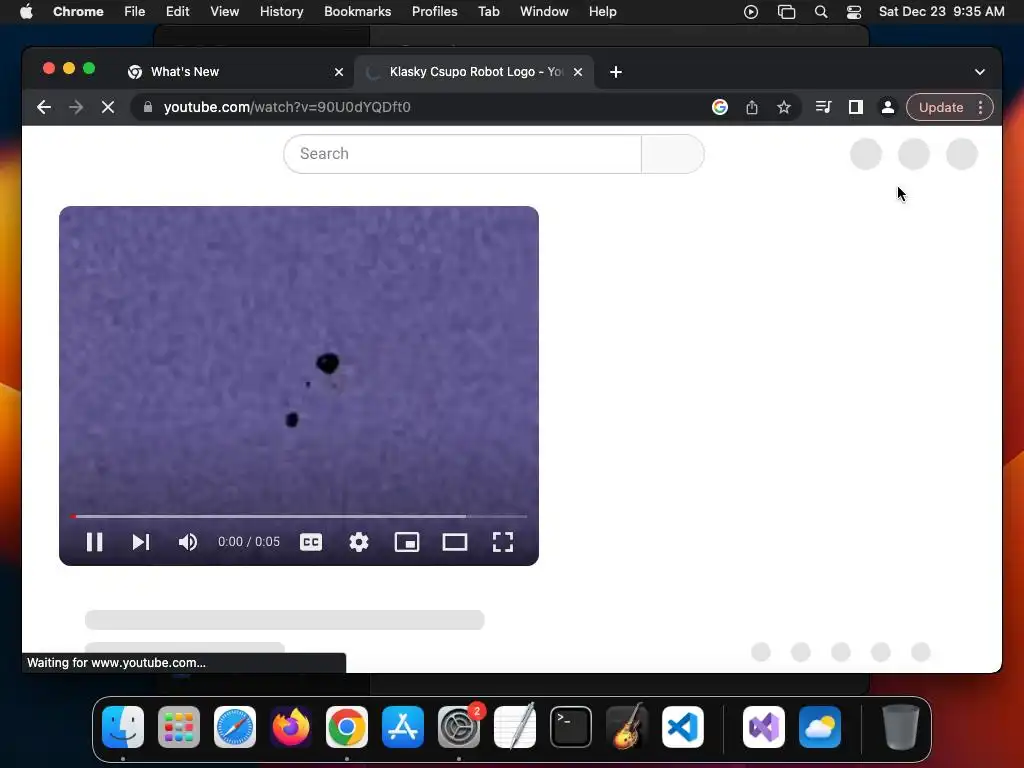Open the File menu
Image resolution: width=1024 pixels, height=768 pixels.
pos(135,12)
